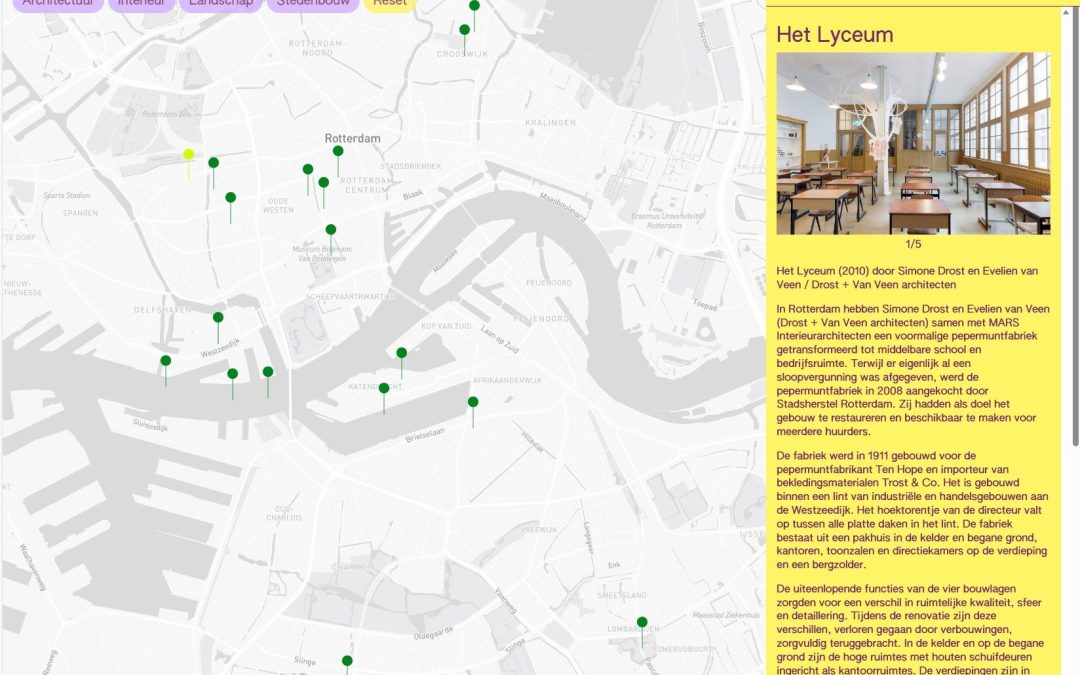Select the green pin below Rotterdam label
Screen dimensions: 1080x675
coord(338,152)
